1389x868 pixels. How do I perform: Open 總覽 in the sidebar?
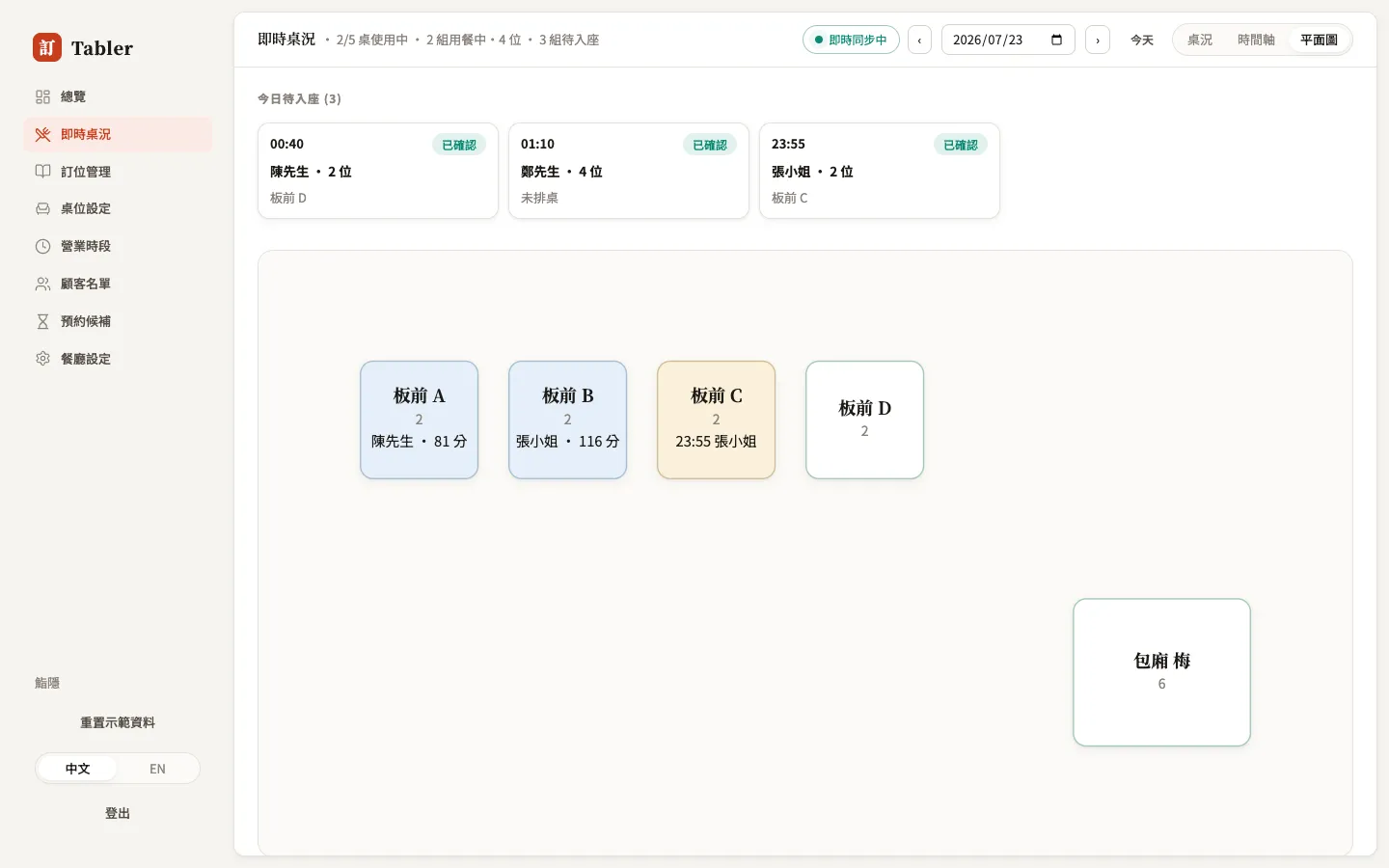coord(118,96)
